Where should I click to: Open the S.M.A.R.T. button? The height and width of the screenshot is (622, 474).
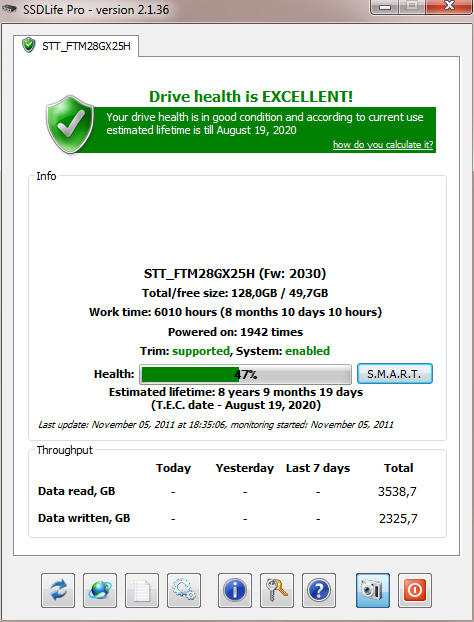click(395, 374)
